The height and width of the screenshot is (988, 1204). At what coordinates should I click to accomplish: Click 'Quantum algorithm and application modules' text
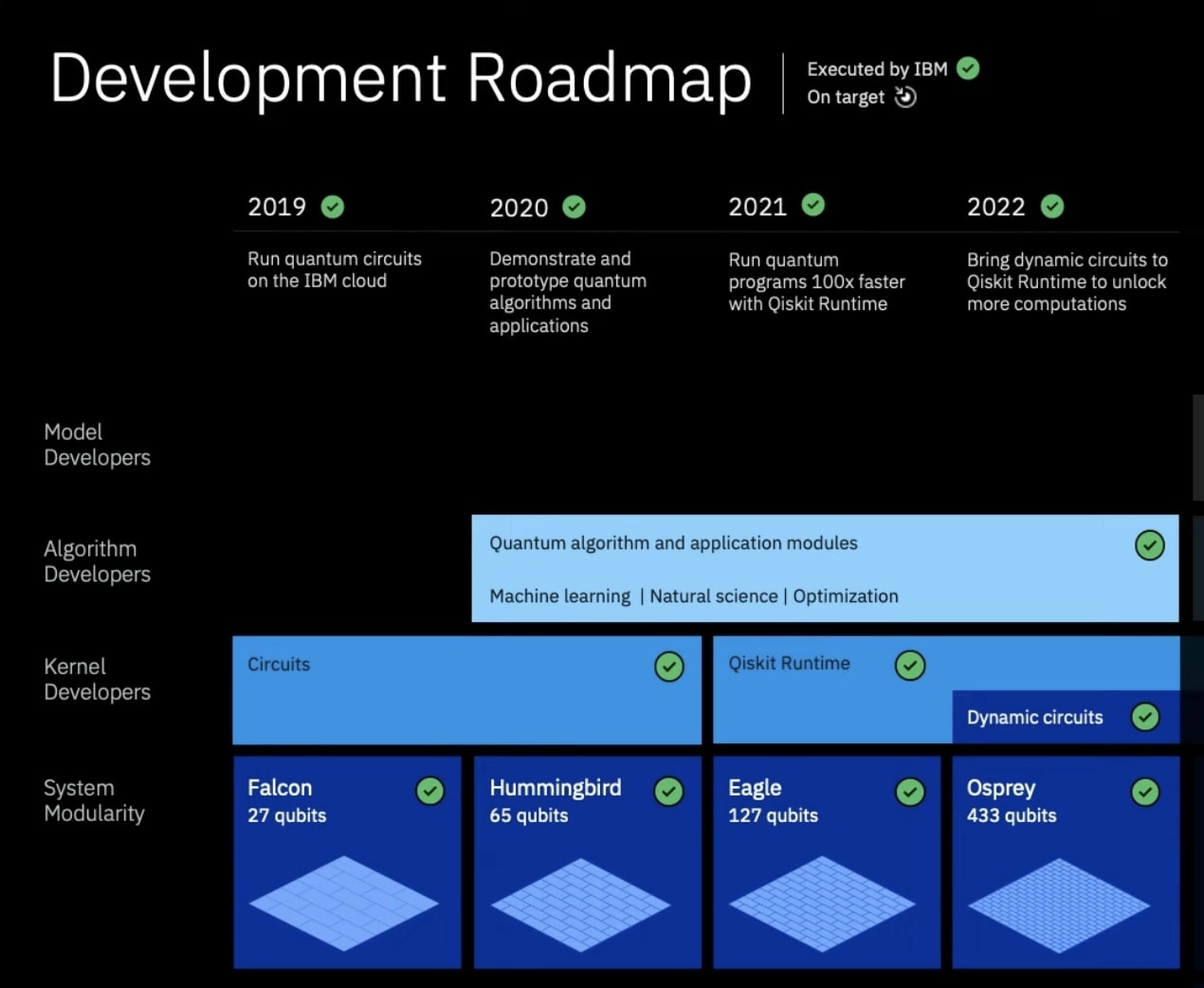[673, 543]
